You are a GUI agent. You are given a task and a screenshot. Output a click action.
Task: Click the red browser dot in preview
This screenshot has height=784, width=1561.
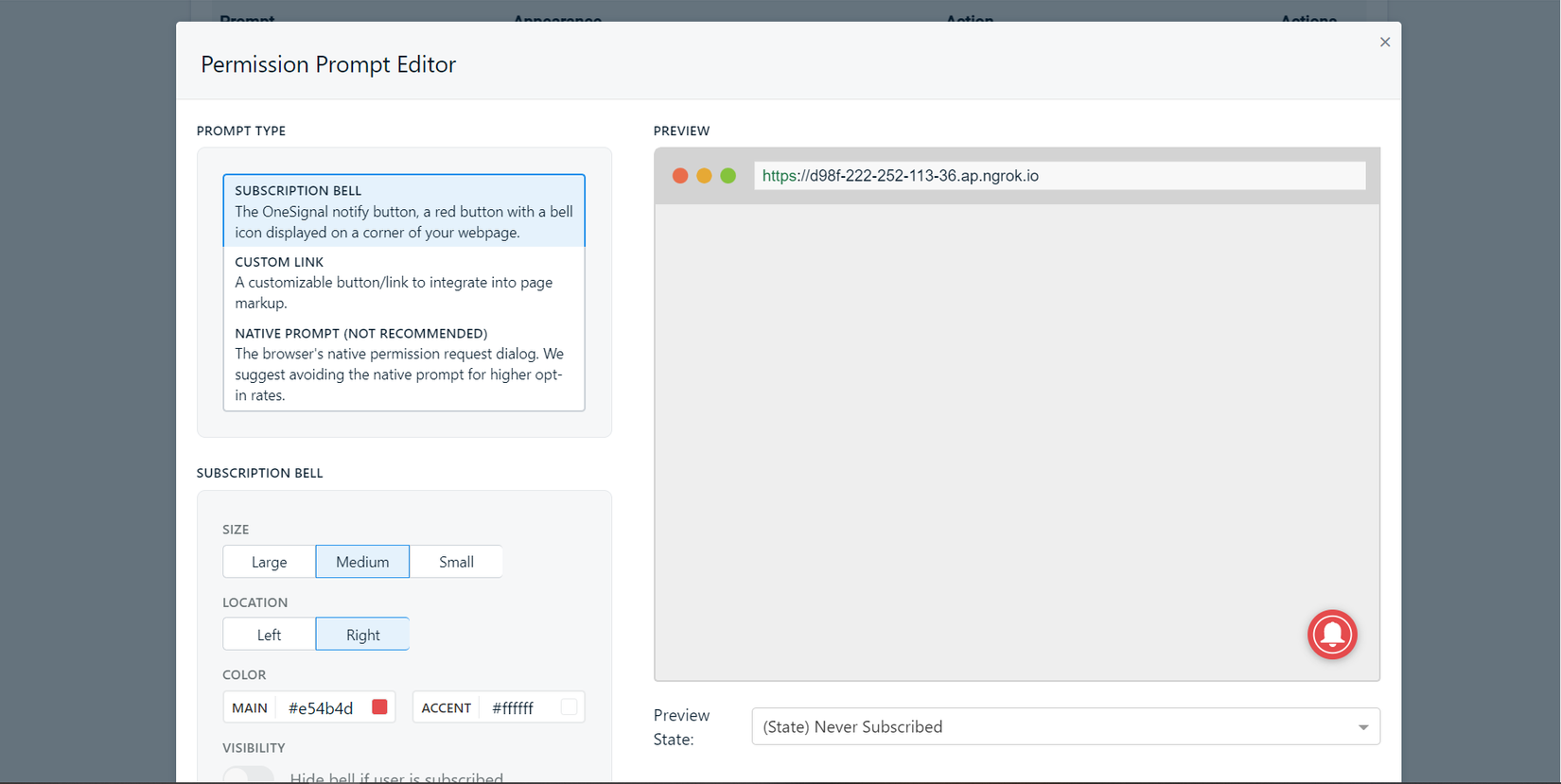pos(679,176)
